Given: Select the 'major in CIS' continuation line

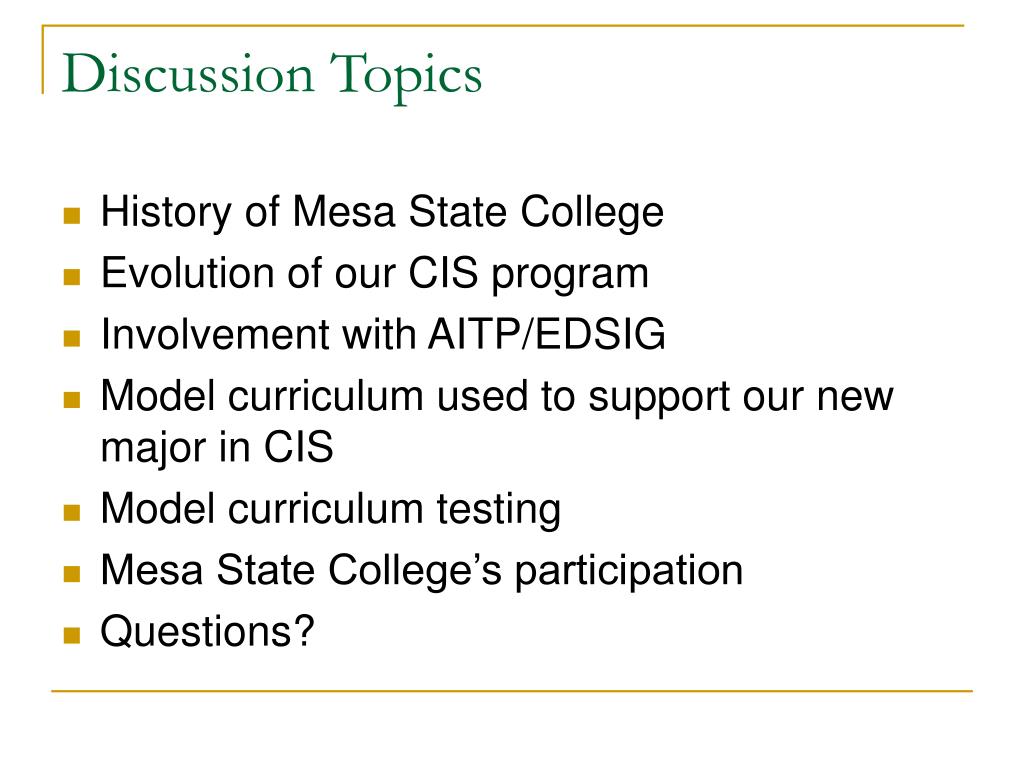Looking at the screenshot, I should click(217, 448).
